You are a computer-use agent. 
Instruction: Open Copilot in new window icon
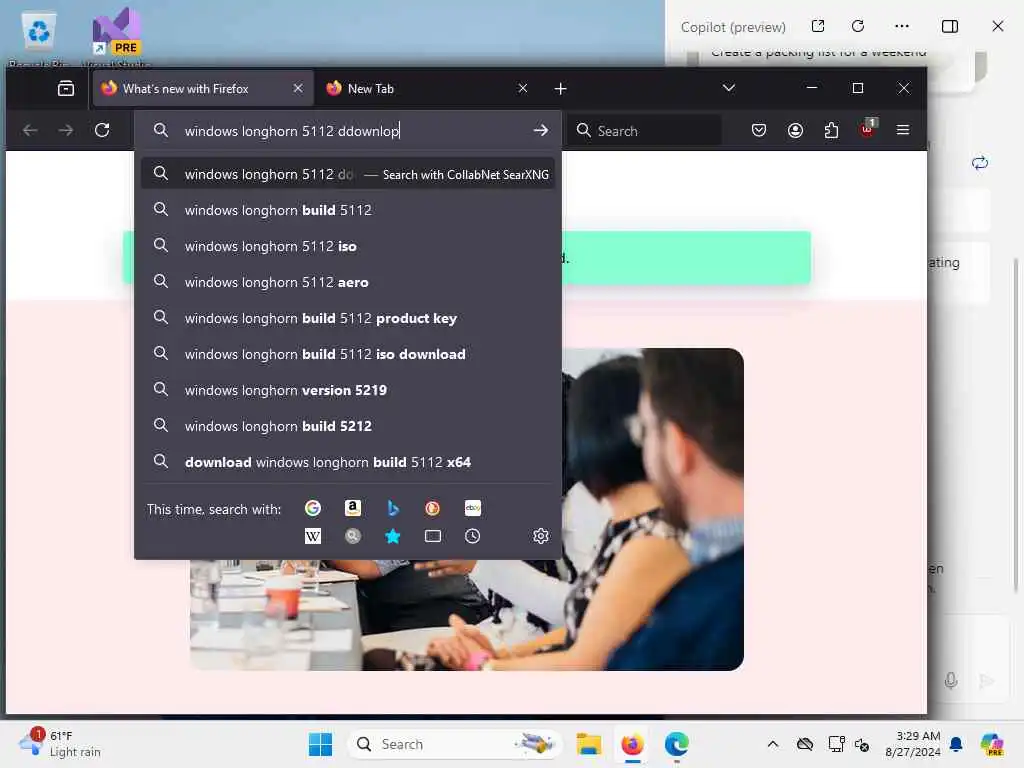tap(818, 26)
